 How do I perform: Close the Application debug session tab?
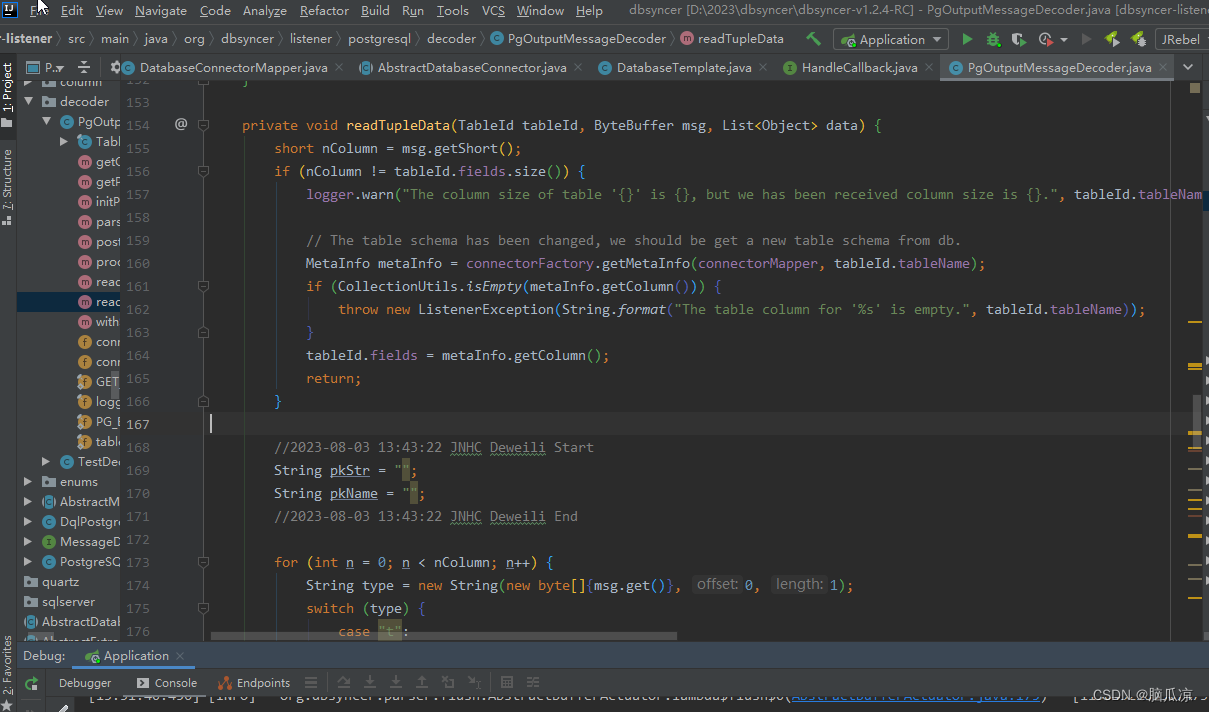[181, 657]
